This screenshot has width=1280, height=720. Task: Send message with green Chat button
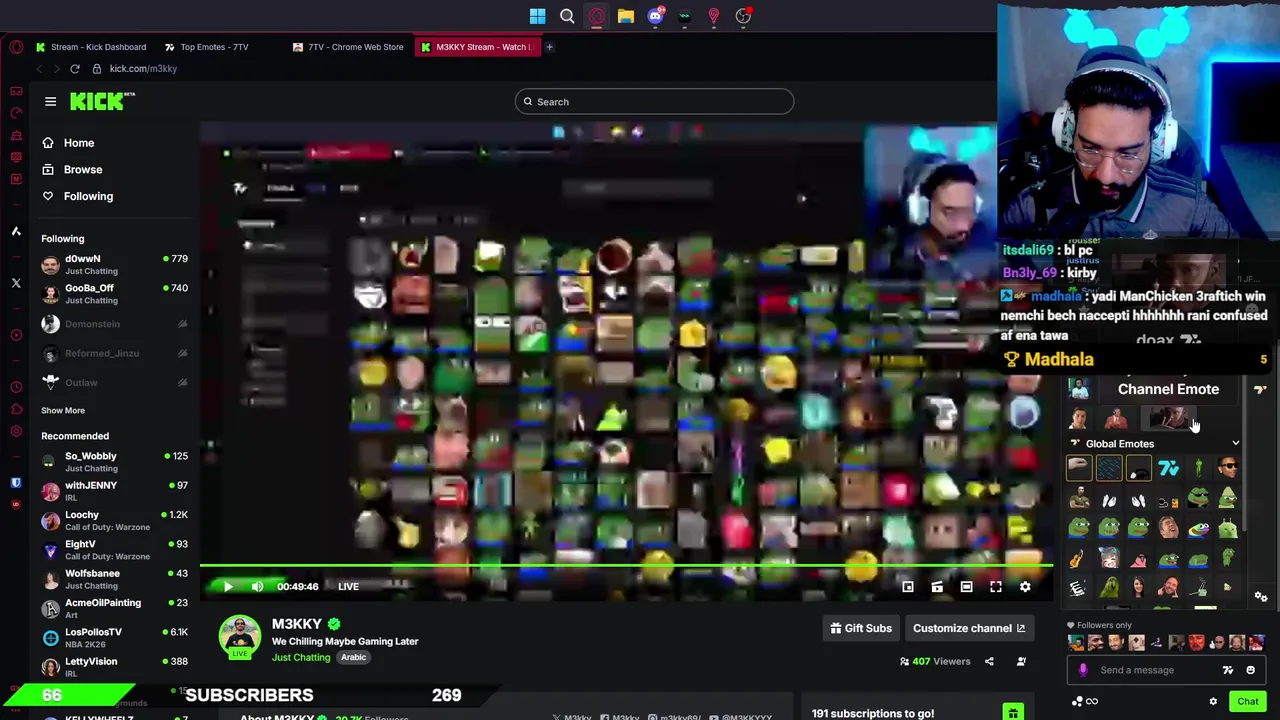coord(1247,702)
